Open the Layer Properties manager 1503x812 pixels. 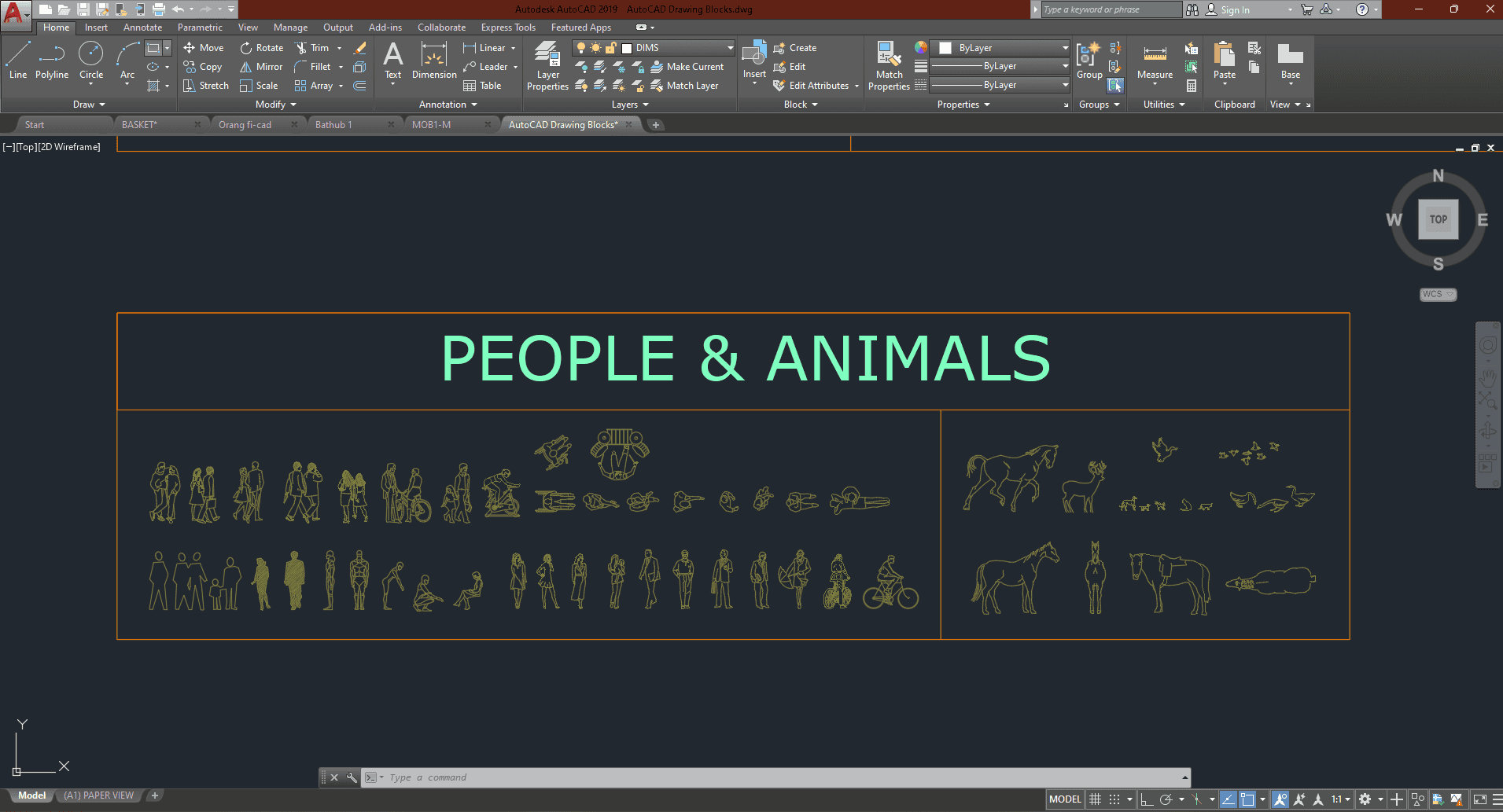[547, 66]
